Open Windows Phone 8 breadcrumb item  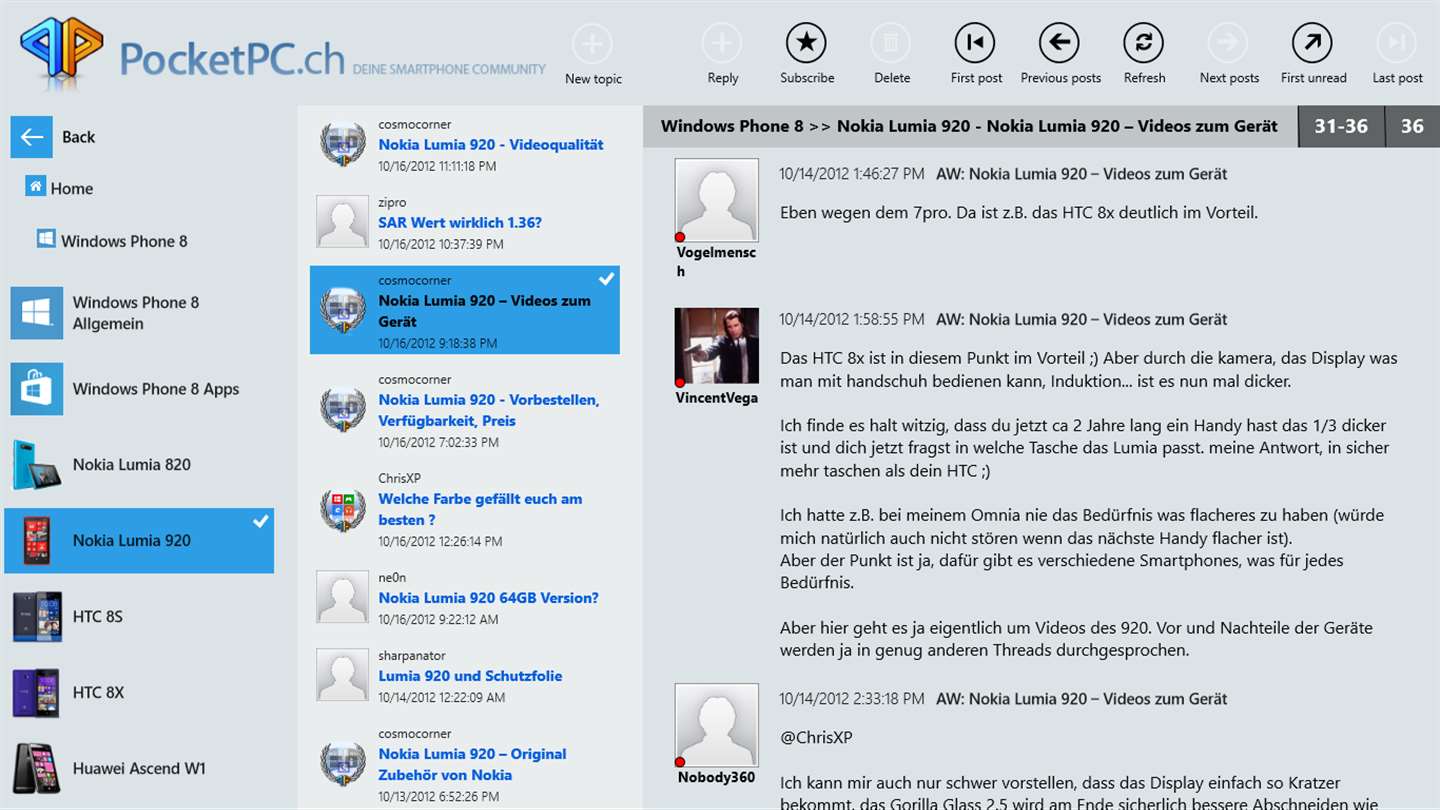pos(112,241)
